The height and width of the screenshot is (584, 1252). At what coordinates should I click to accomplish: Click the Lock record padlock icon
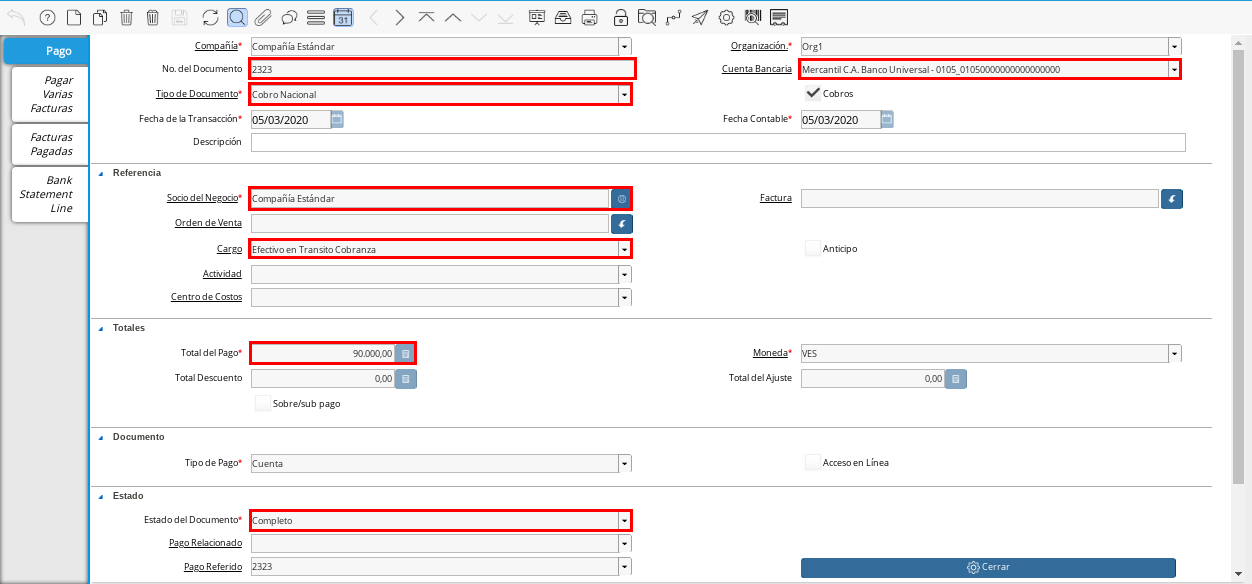click(x=621, y=17)
